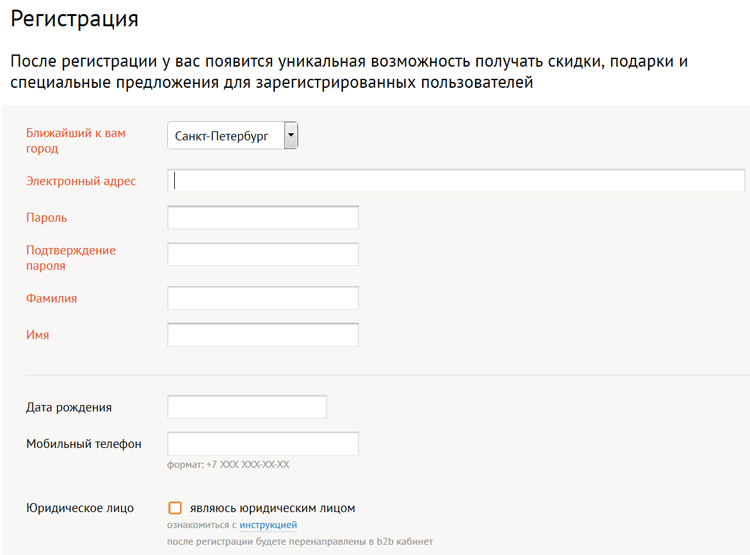Open the инструкцией link
Screen dimensions: 750x555
pos(268,525)
